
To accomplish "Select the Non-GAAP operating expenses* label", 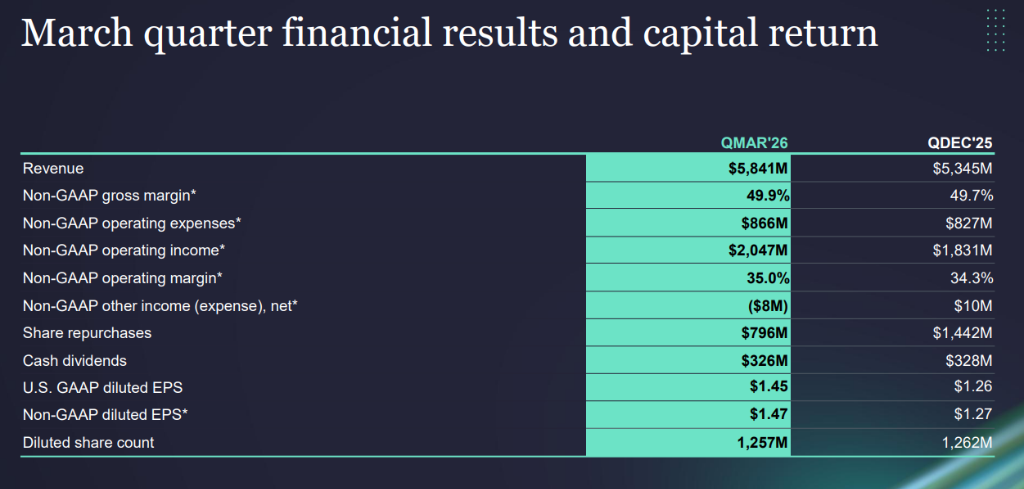I will tap(132, 223).
